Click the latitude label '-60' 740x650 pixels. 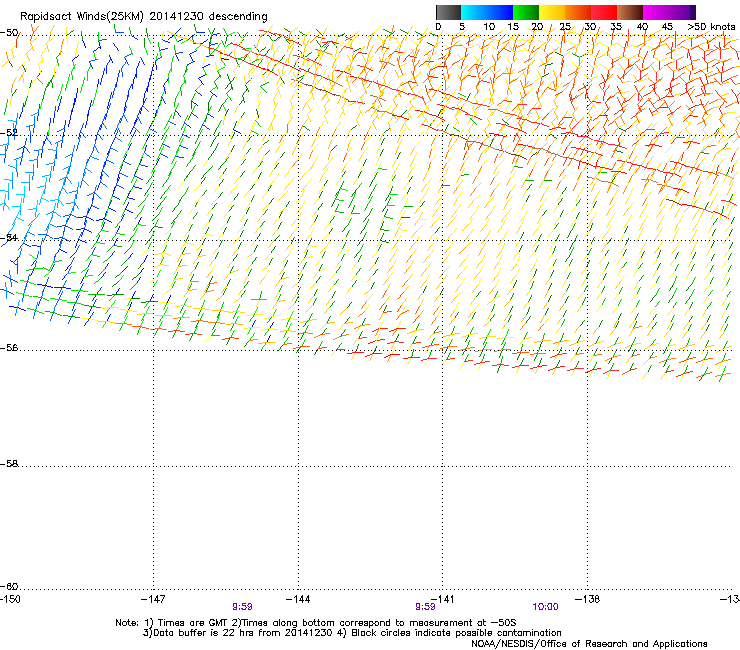(x=9, y=586)
